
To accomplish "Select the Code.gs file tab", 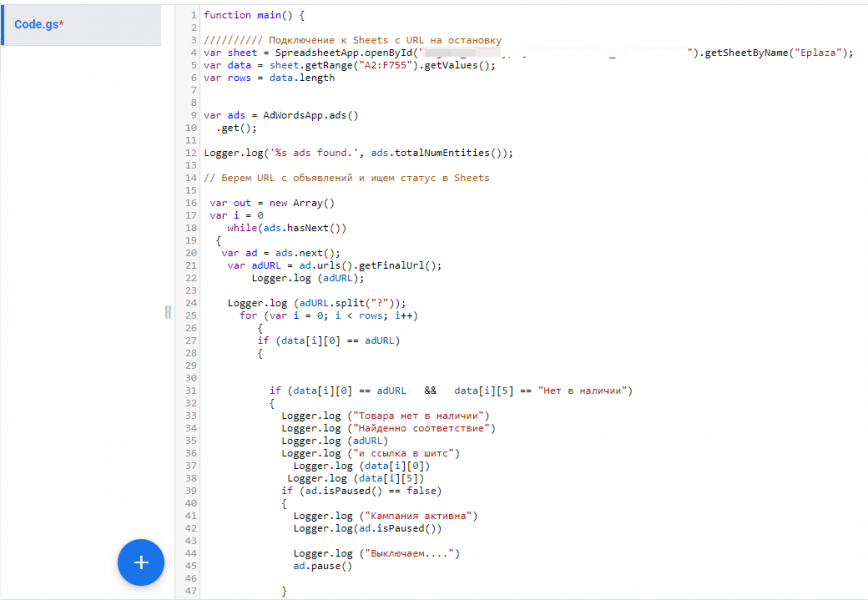I will click(x=40, y=24).
